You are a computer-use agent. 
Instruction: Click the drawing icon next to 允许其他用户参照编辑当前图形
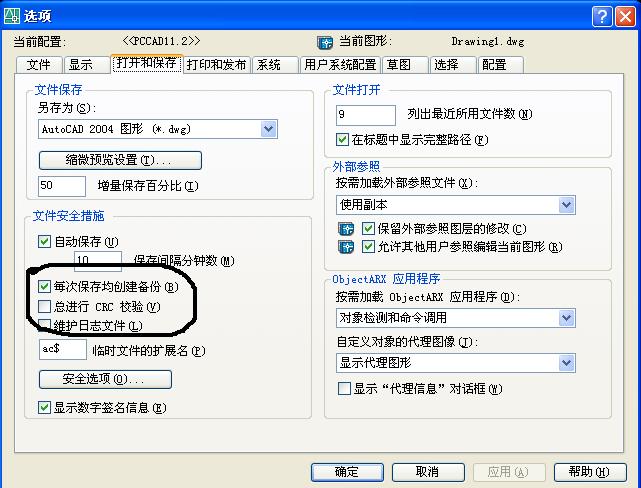tap(346, 247)
